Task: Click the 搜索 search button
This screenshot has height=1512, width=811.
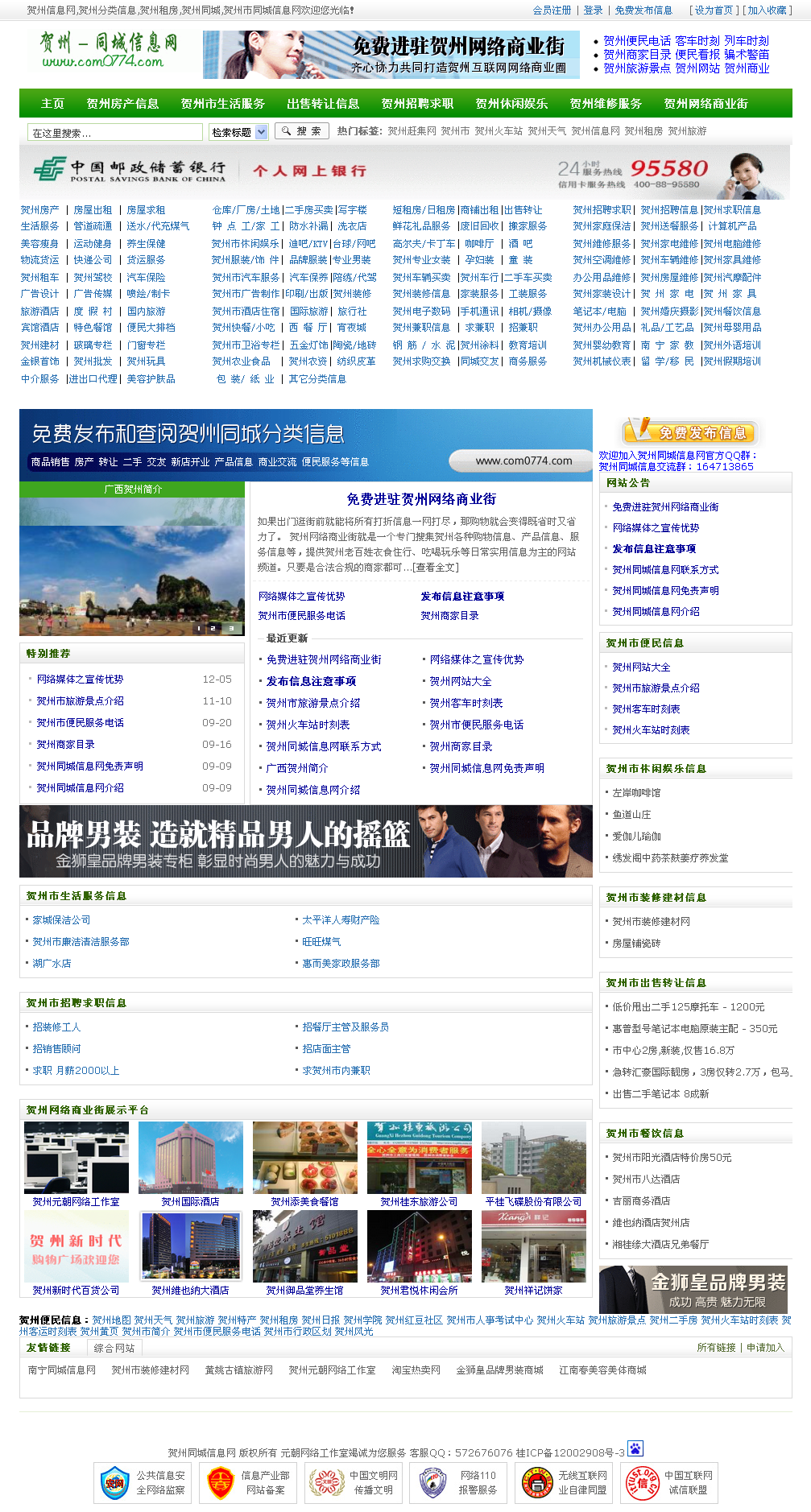Action: pos(302,130)
